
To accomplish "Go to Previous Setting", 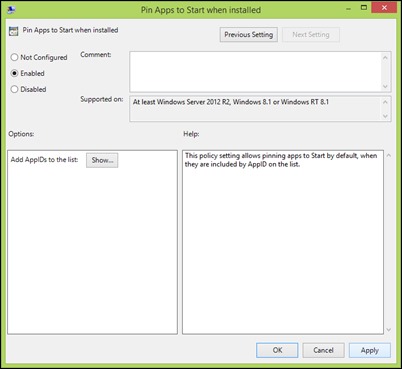I will [249, 35].
